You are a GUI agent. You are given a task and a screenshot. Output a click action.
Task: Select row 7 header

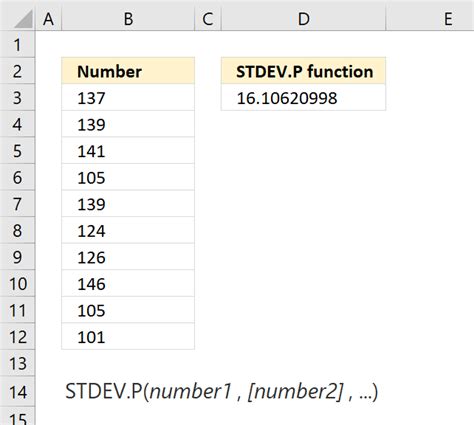(x=17, y=204)
